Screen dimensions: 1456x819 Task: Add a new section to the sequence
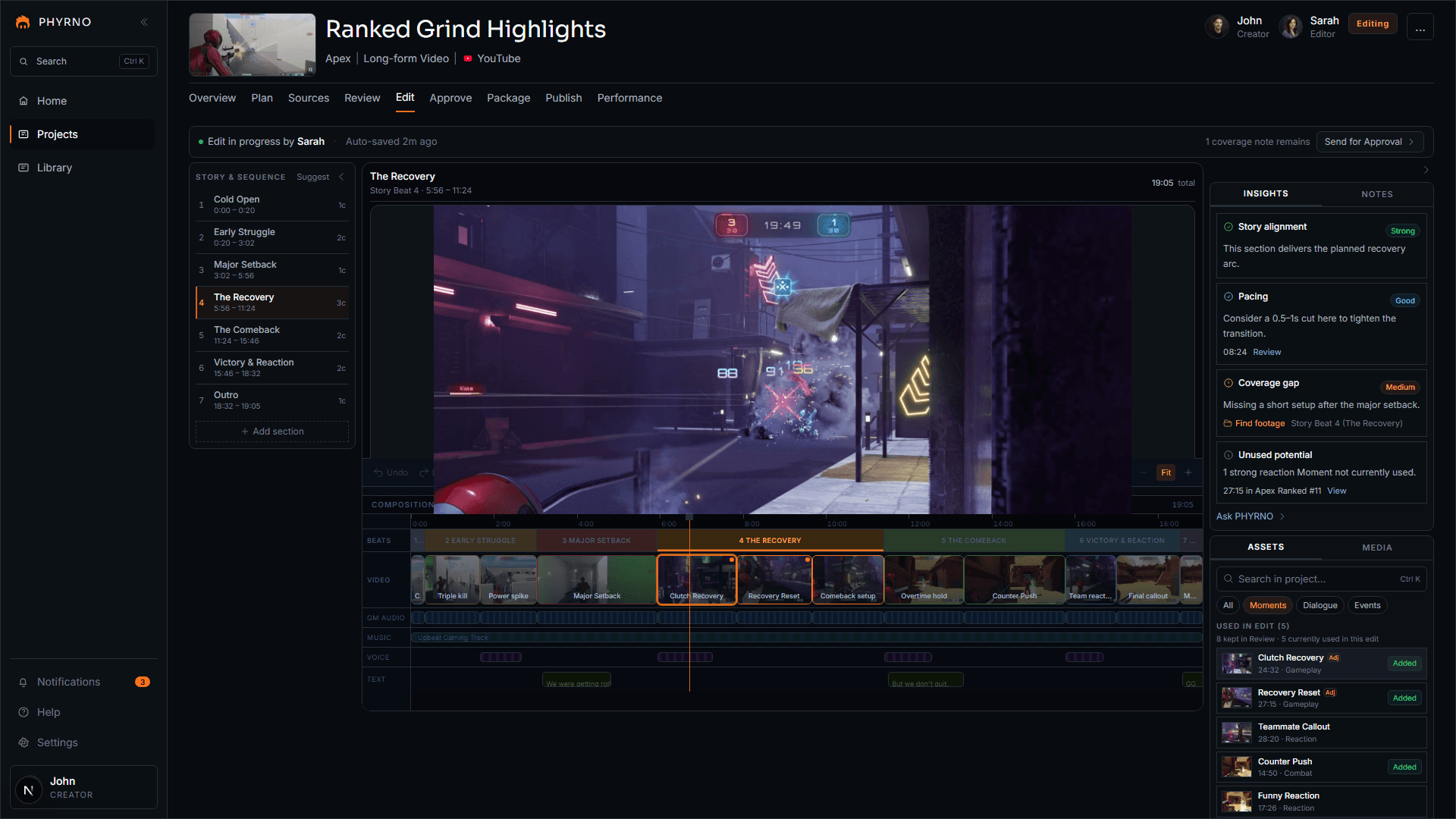pos(272,431)
